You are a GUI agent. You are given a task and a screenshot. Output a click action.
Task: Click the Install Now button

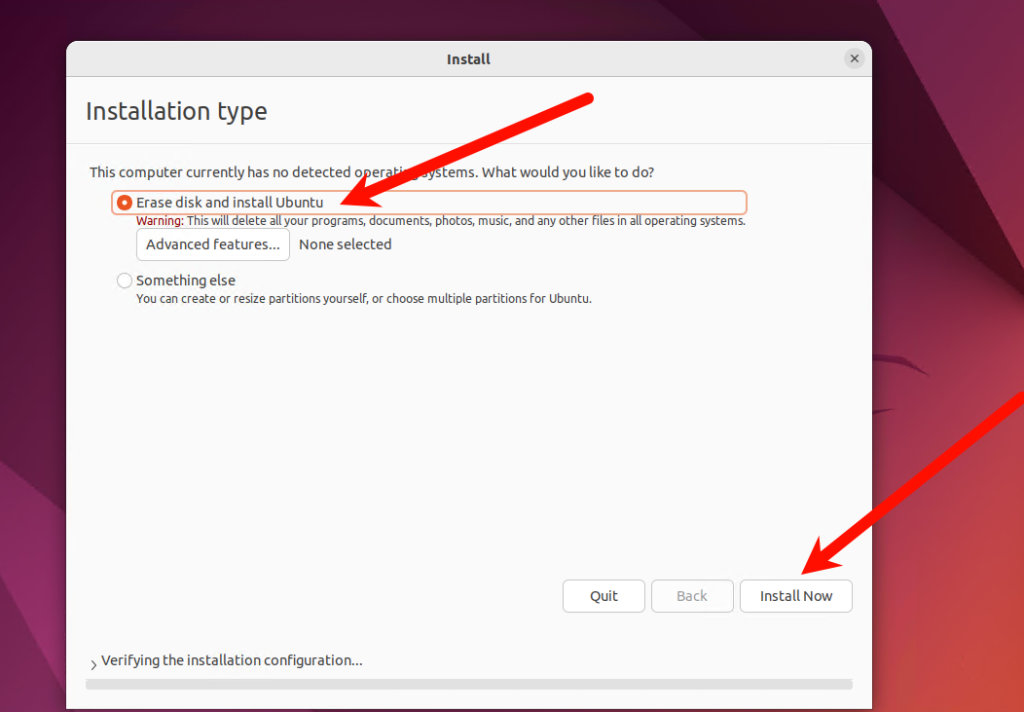[795, 596]
